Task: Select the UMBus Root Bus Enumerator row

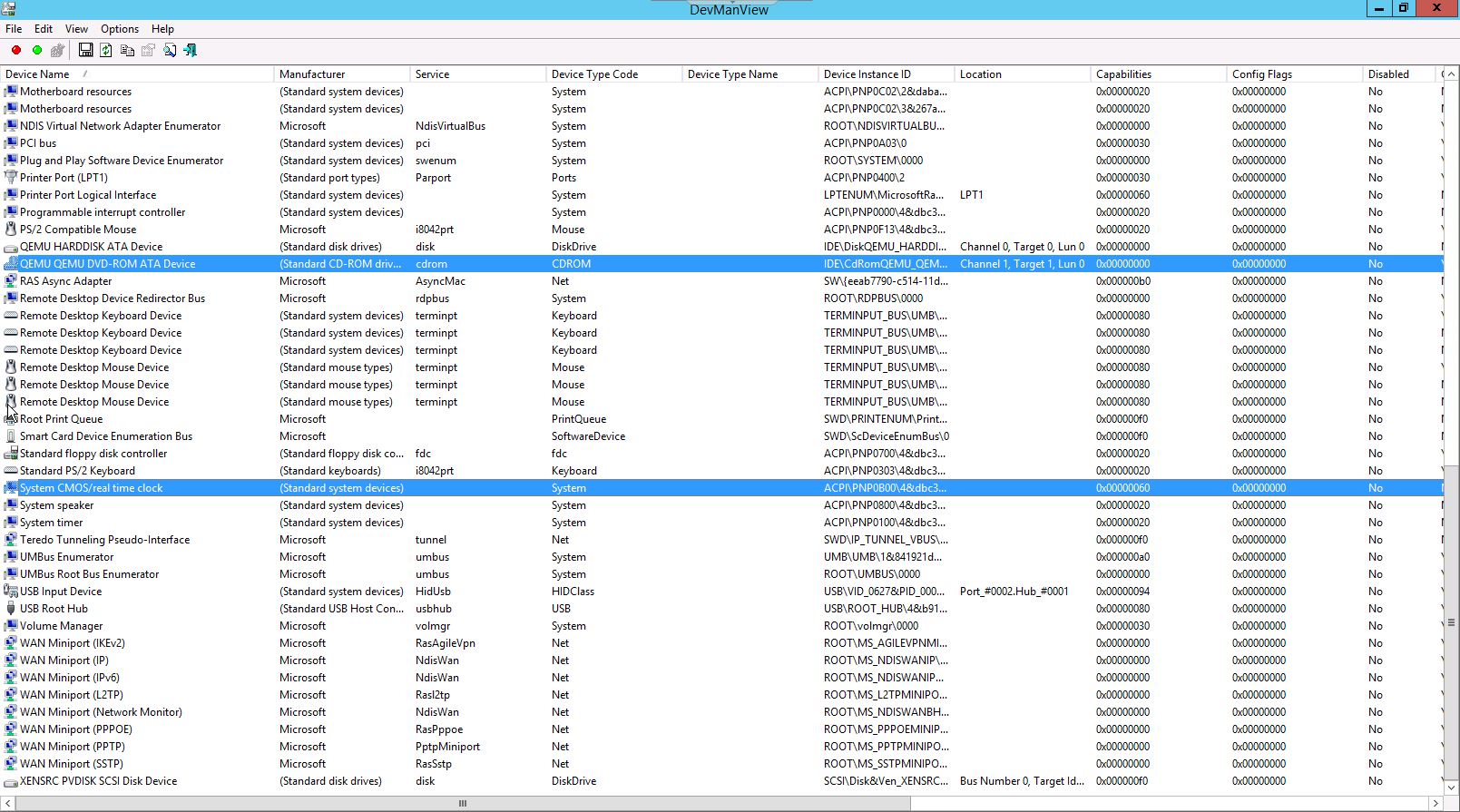Action: coord(722,574)
